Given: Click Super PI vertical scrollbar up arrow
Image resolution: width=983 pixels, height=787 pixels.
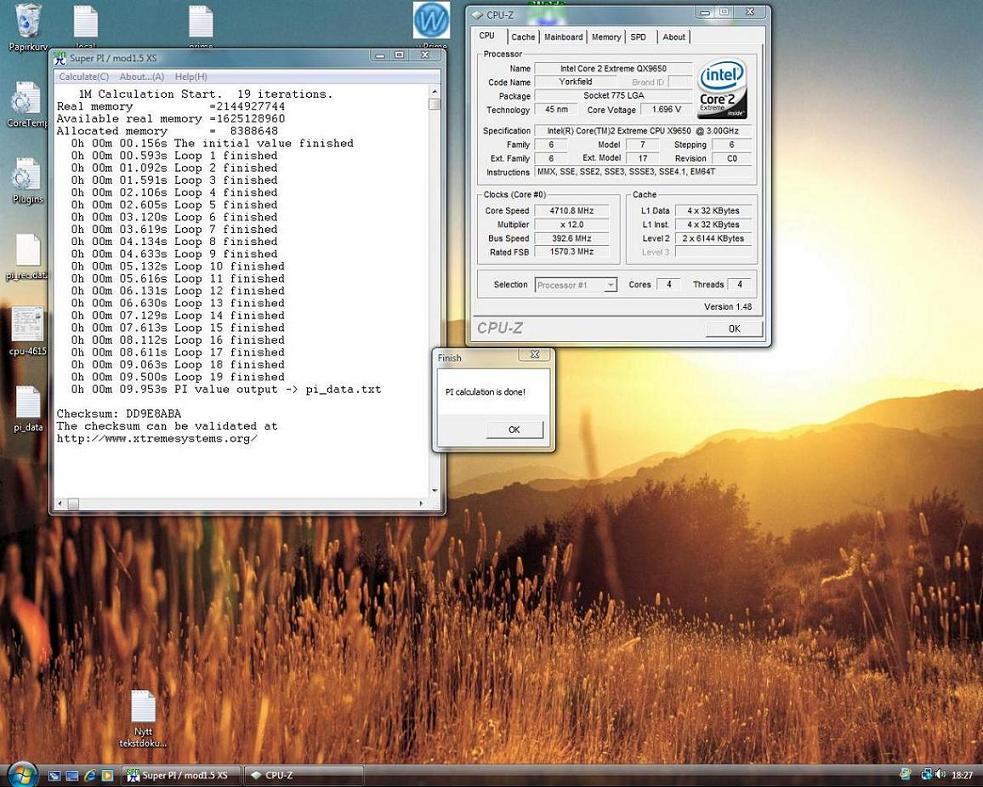Looking at the screenshot, I should click(434, 92).
